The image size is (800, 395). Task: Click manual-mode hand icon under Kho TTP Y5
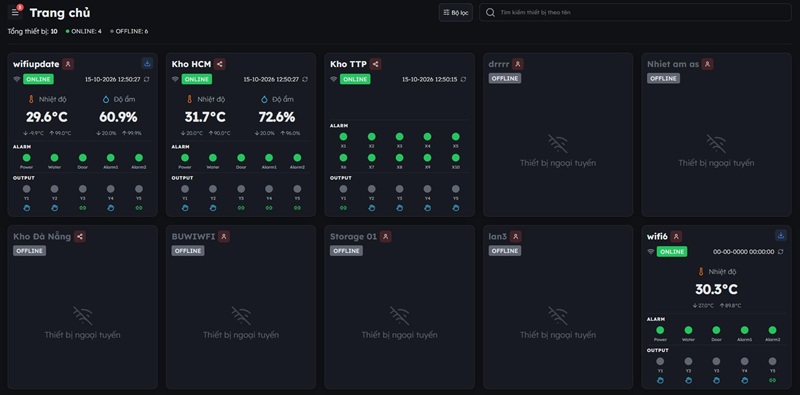[456, 208]
